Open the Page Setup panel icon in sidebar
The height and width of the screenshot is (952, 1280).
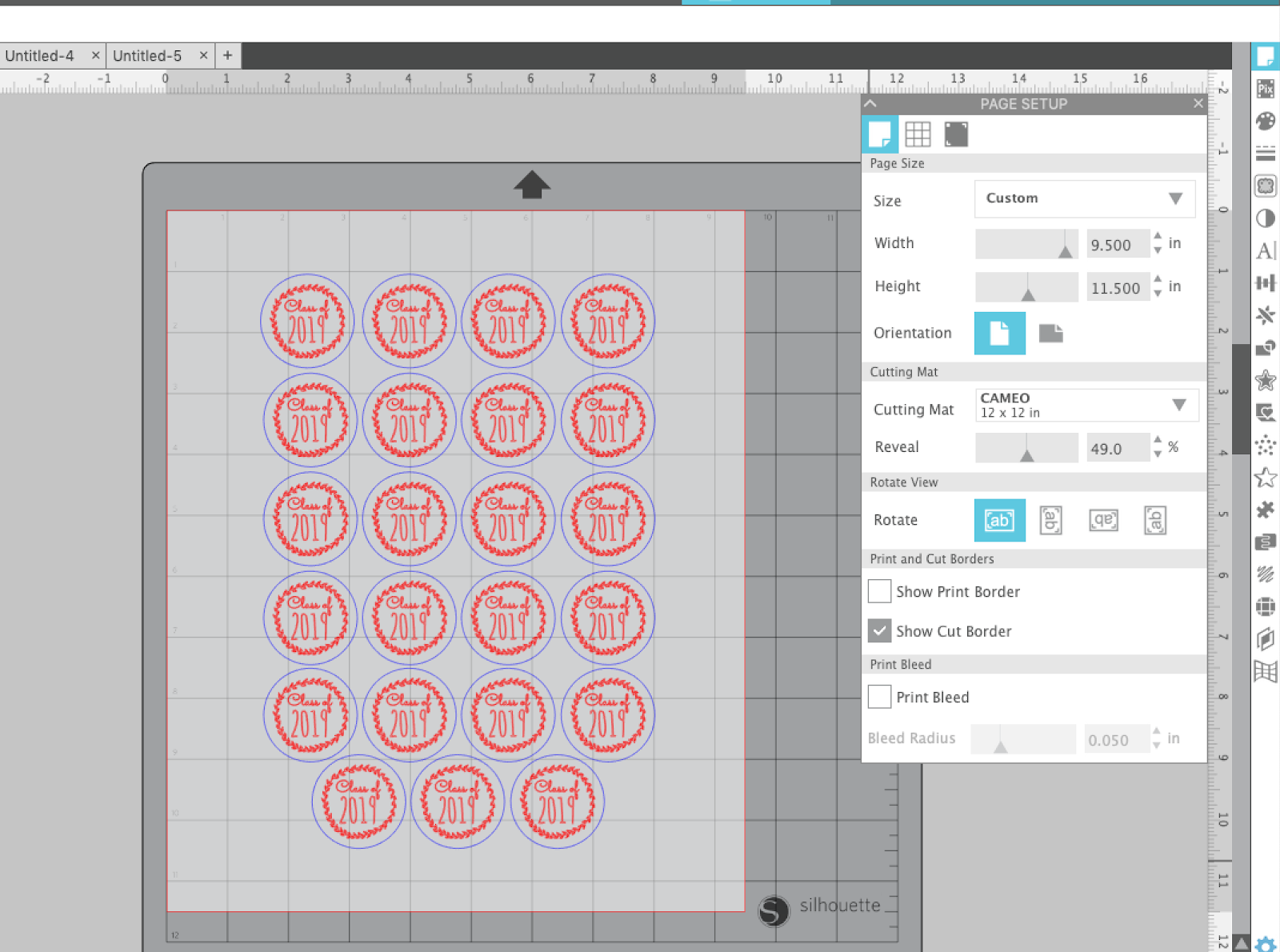click(1266, 57)
